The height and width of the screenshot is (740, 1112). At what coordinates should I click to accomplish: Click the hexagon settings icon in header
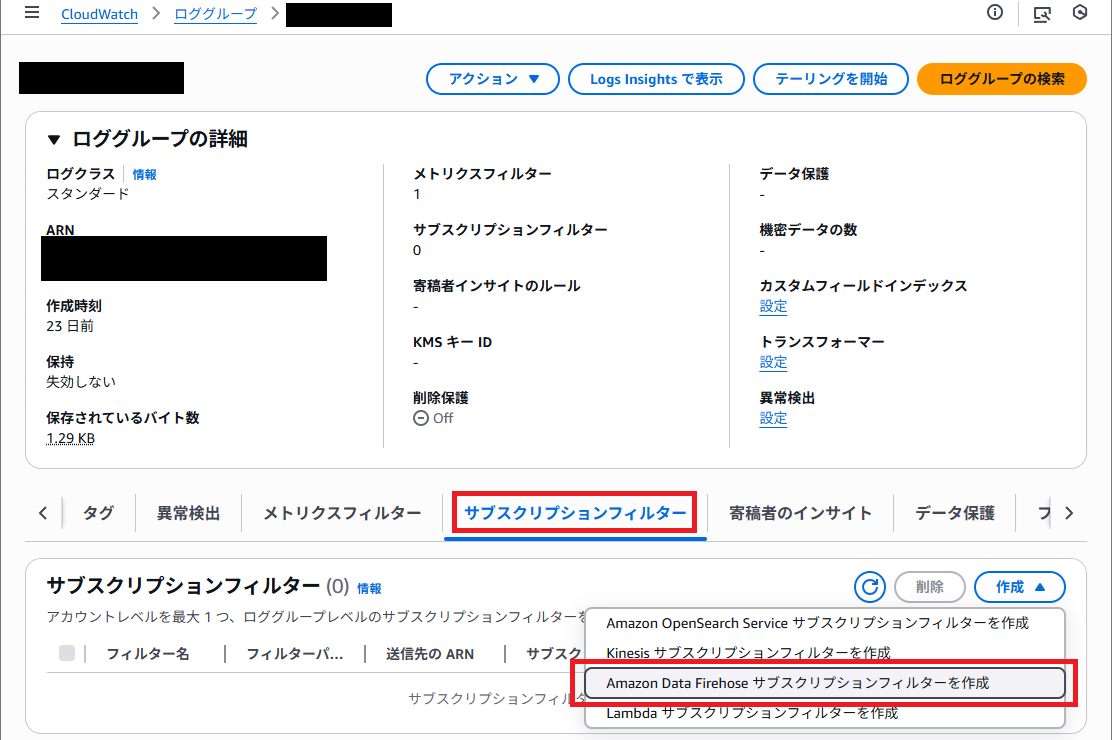[1079, 12]
